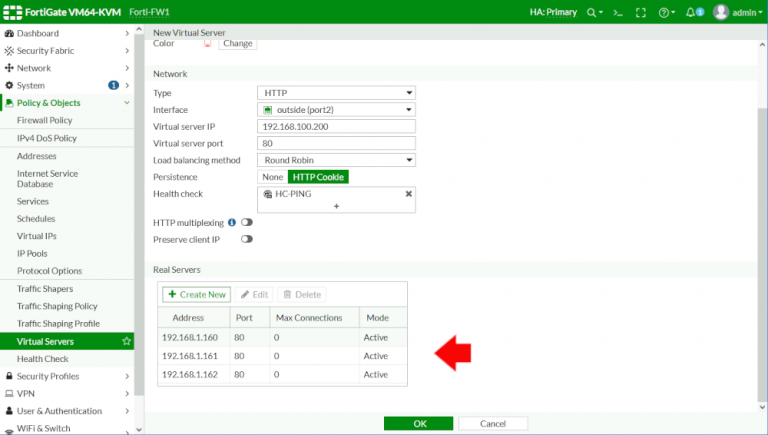Click the Virtual server IP field
Screen dimensions: 768x435
coord(336,126)
